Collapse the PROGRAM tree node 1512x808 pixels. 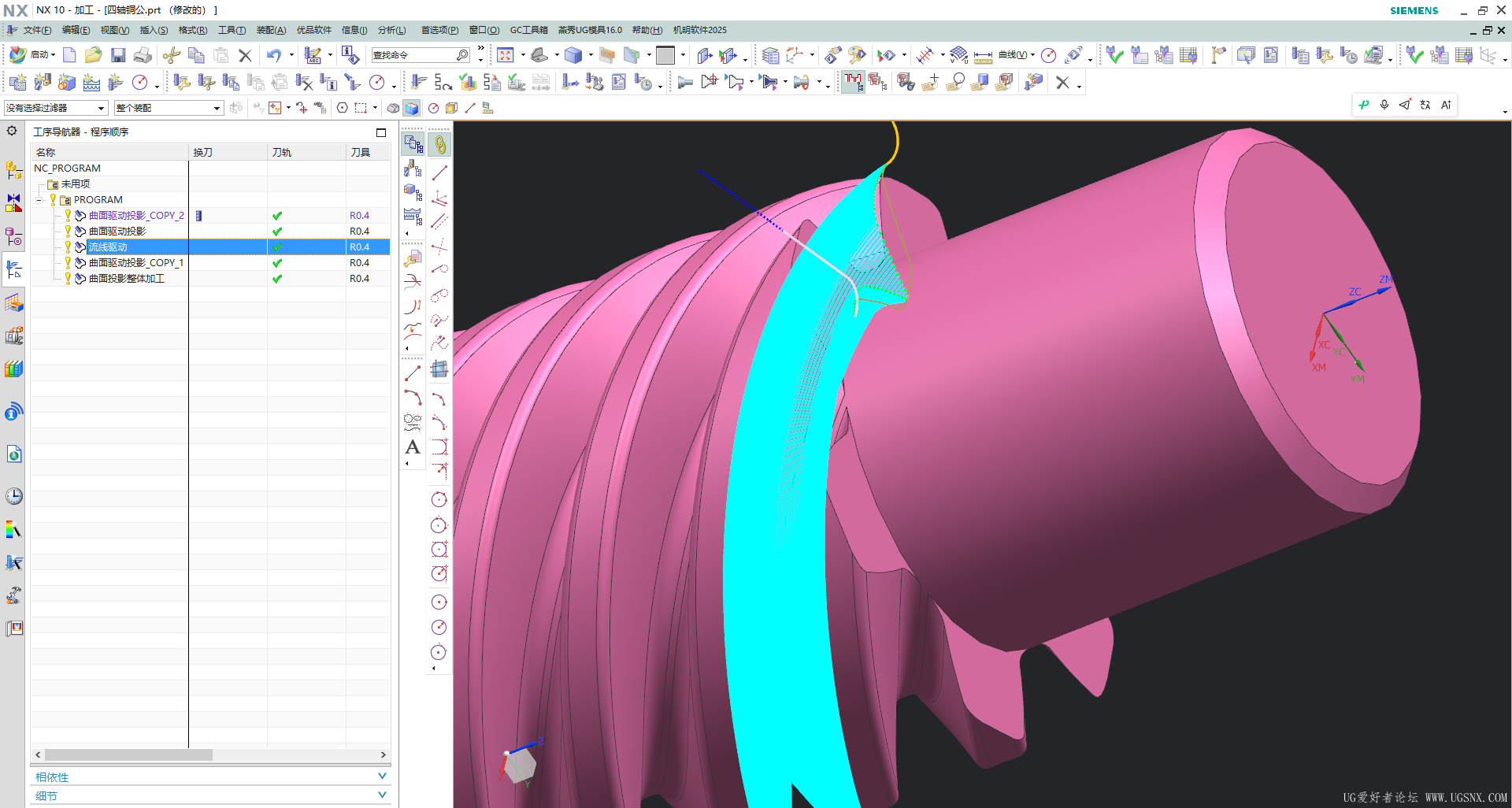pyautogui.click(x=39, y=200)
